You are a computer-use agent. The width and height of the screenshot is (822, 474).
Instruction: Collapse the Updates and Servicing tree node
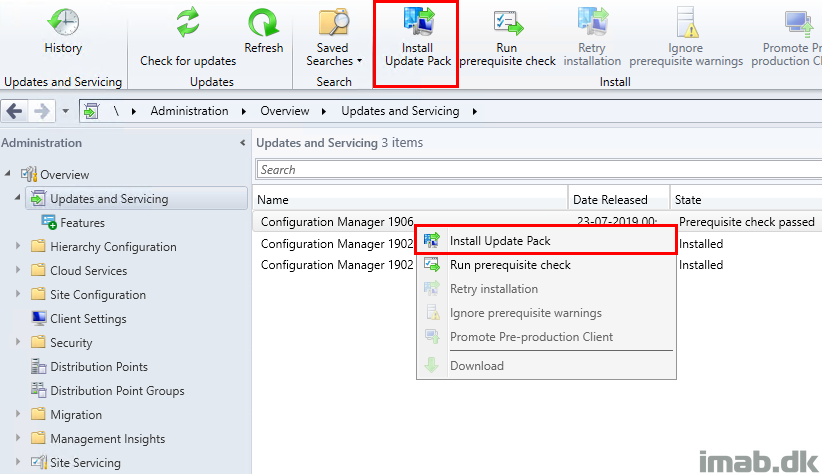point(17,198)
